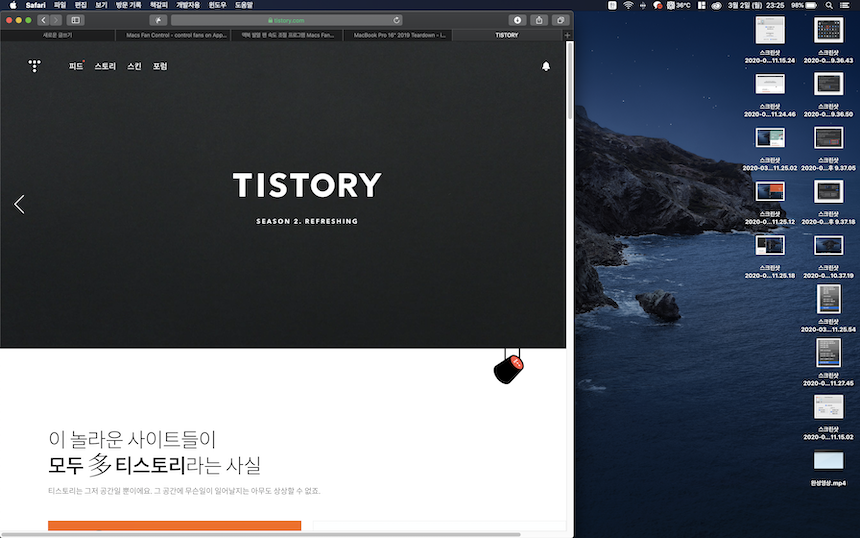This screenshot has width=860, height=538.
Task: Click the Safari vertical scrollbar
Action: point(570,80)
